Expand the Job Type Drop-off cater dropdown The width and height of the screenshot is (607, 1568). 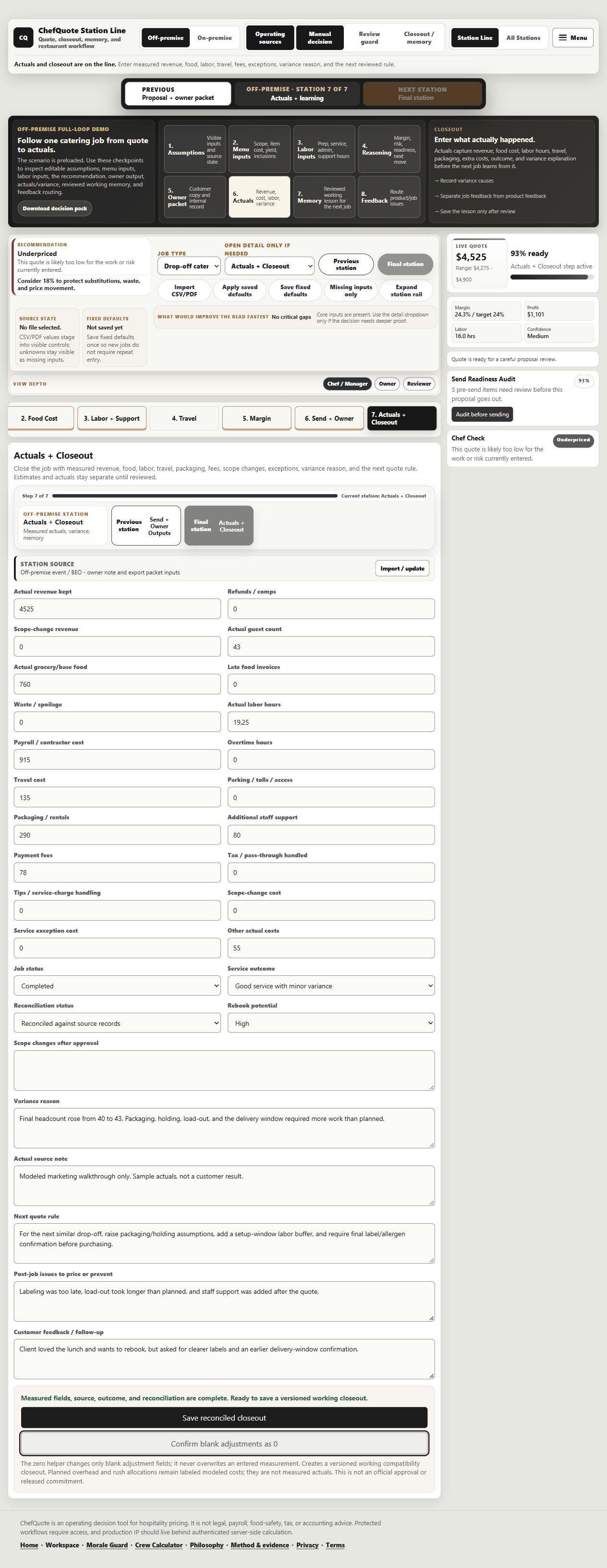(189, 266)
